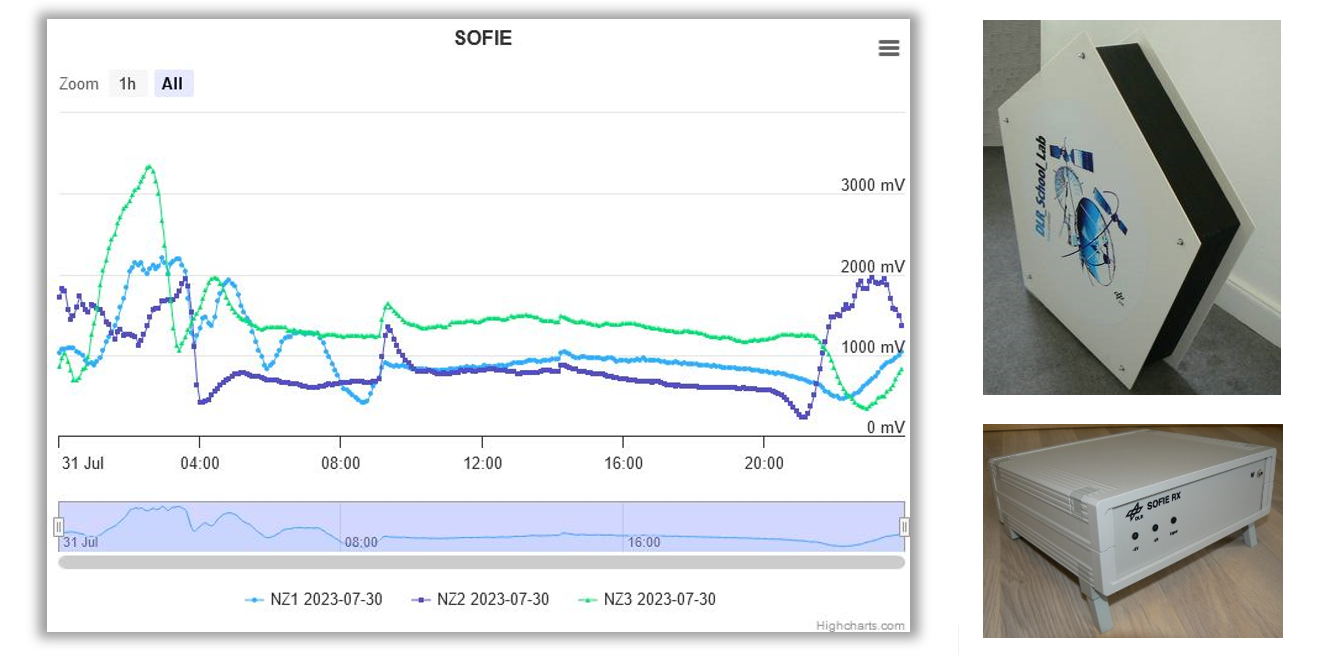Select the All zoom range button
The image size is (1326, 656).
pos(172,84)
